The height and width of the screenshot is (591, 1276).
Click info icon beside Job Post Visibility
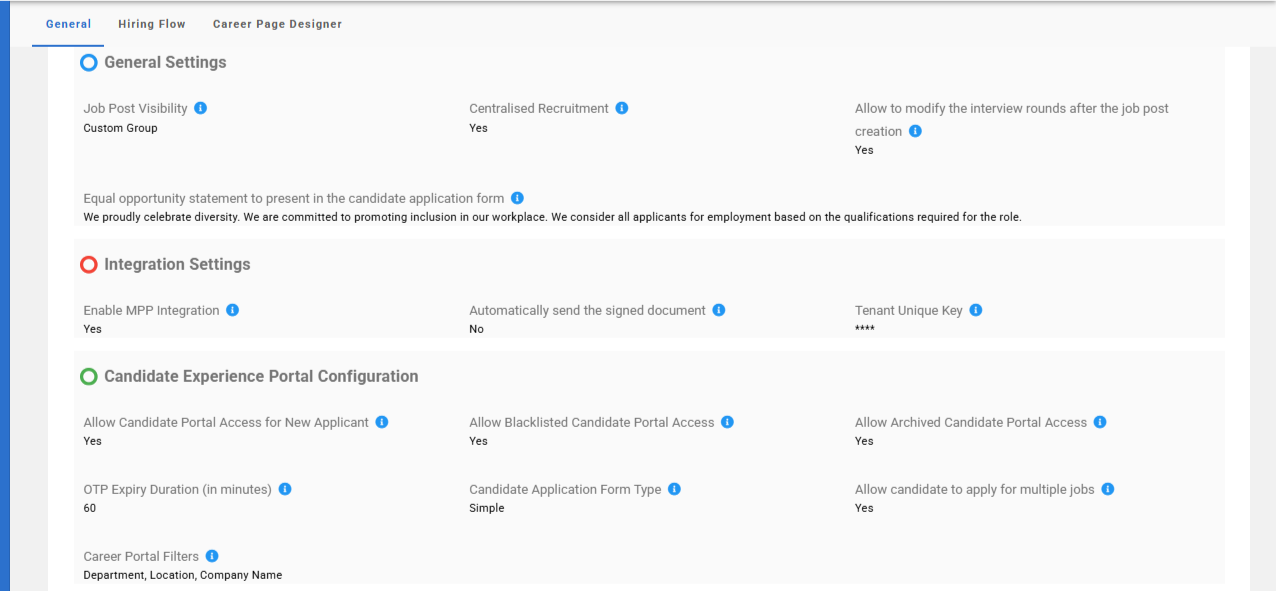(x=200, y=108)
